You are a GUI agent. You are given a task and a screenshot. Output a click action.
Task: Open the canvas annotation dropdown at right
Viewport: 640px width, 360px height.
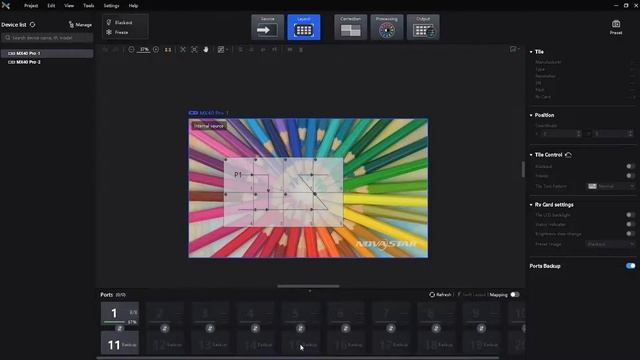coord(514,49)
